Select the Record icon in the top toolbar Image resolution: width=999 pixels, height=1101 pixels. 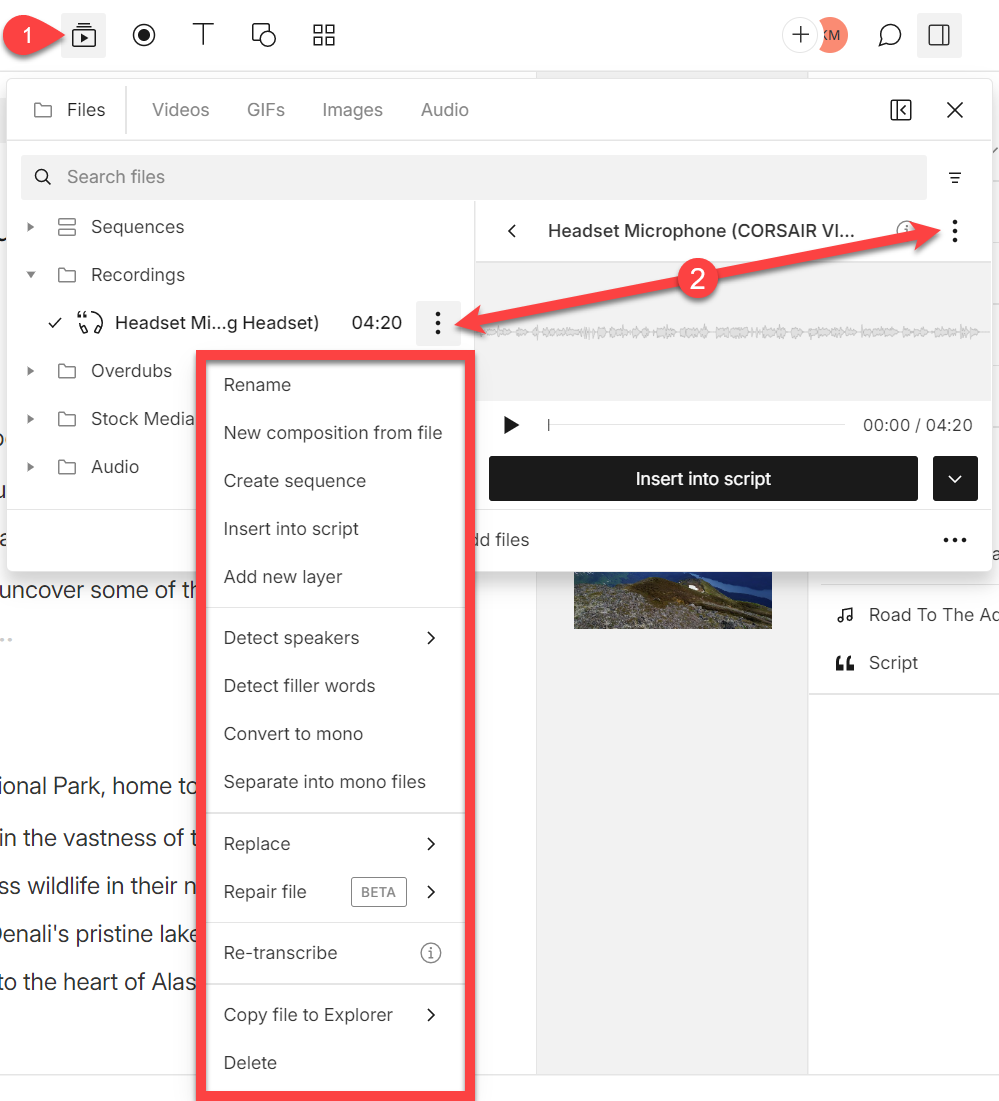coord(143,34)
